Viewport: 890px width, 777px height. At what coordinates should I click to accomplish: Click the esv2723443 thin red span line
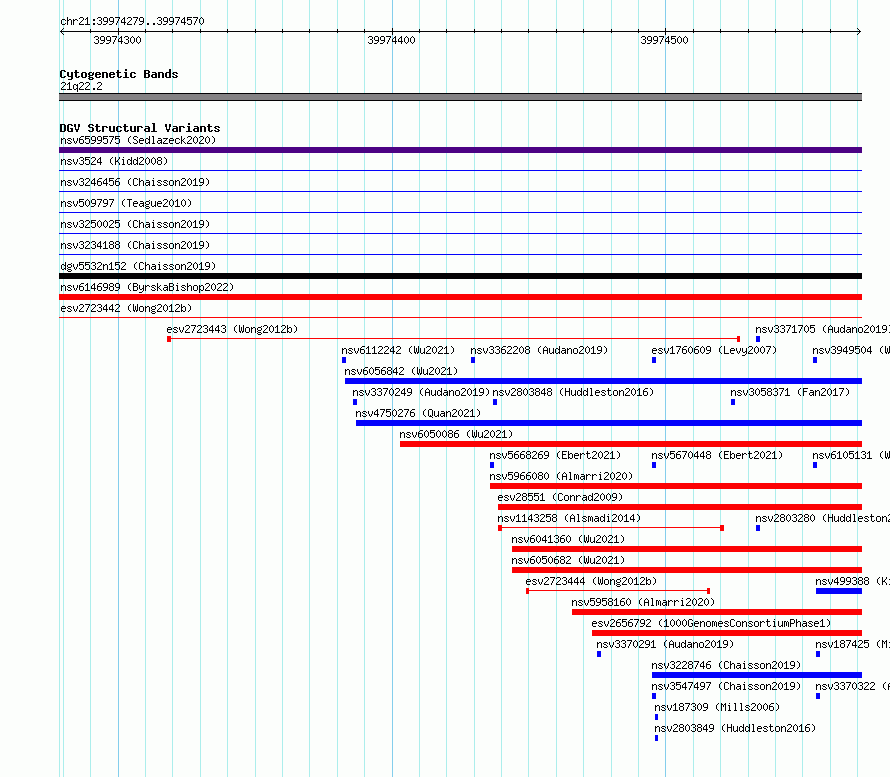(x=454, y=339)
